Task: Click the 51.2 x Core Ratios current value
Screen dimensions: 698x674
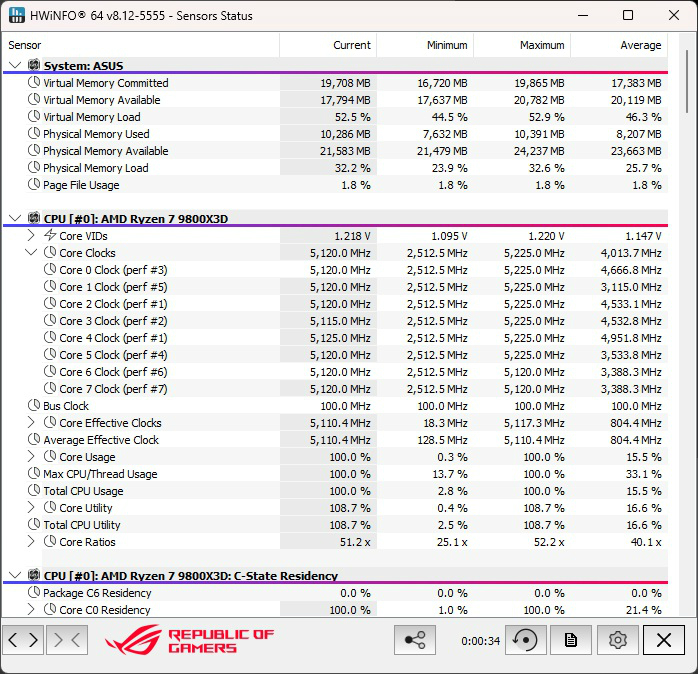Action: (355, 542)
